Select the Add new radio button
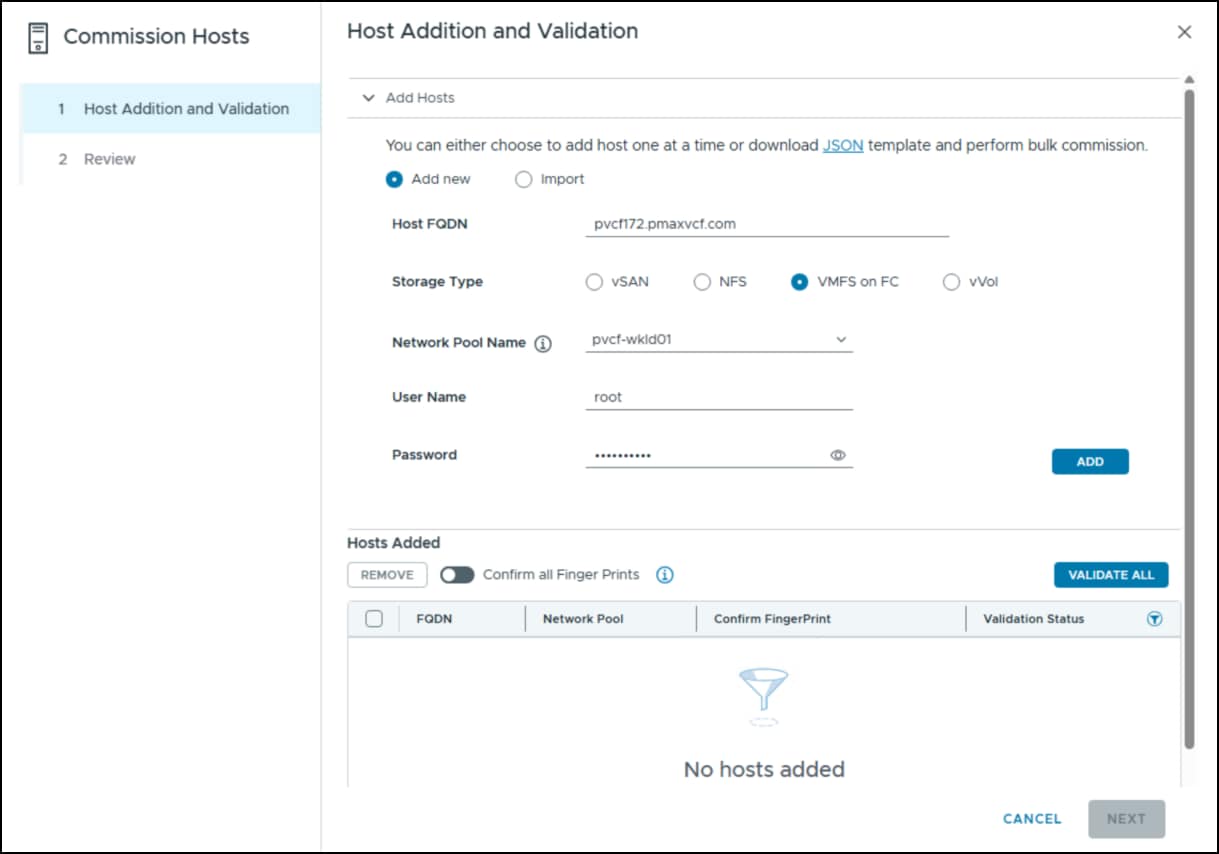The image size is (1219, 854). pos(394,179)
